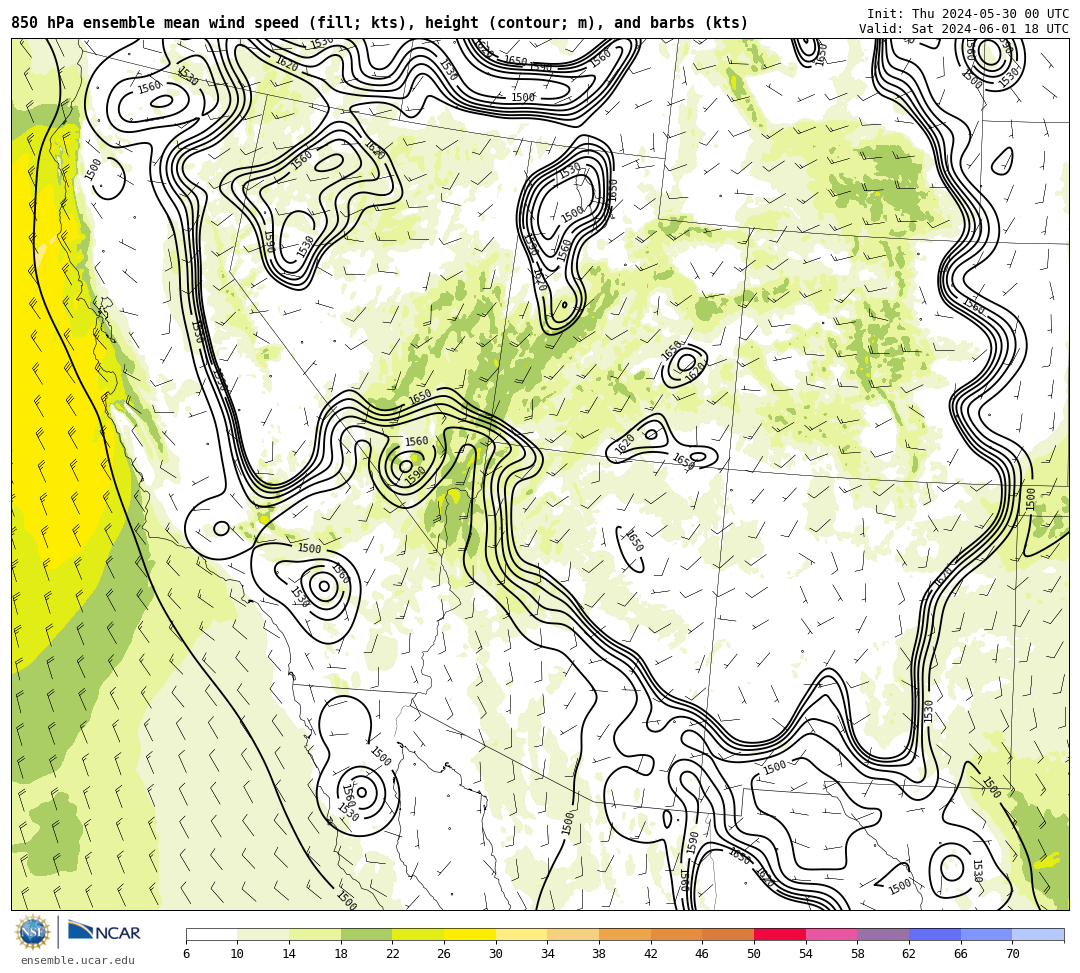
Task: Click the colorbar tick label '70'
Action: click(x=1012, y=954)
